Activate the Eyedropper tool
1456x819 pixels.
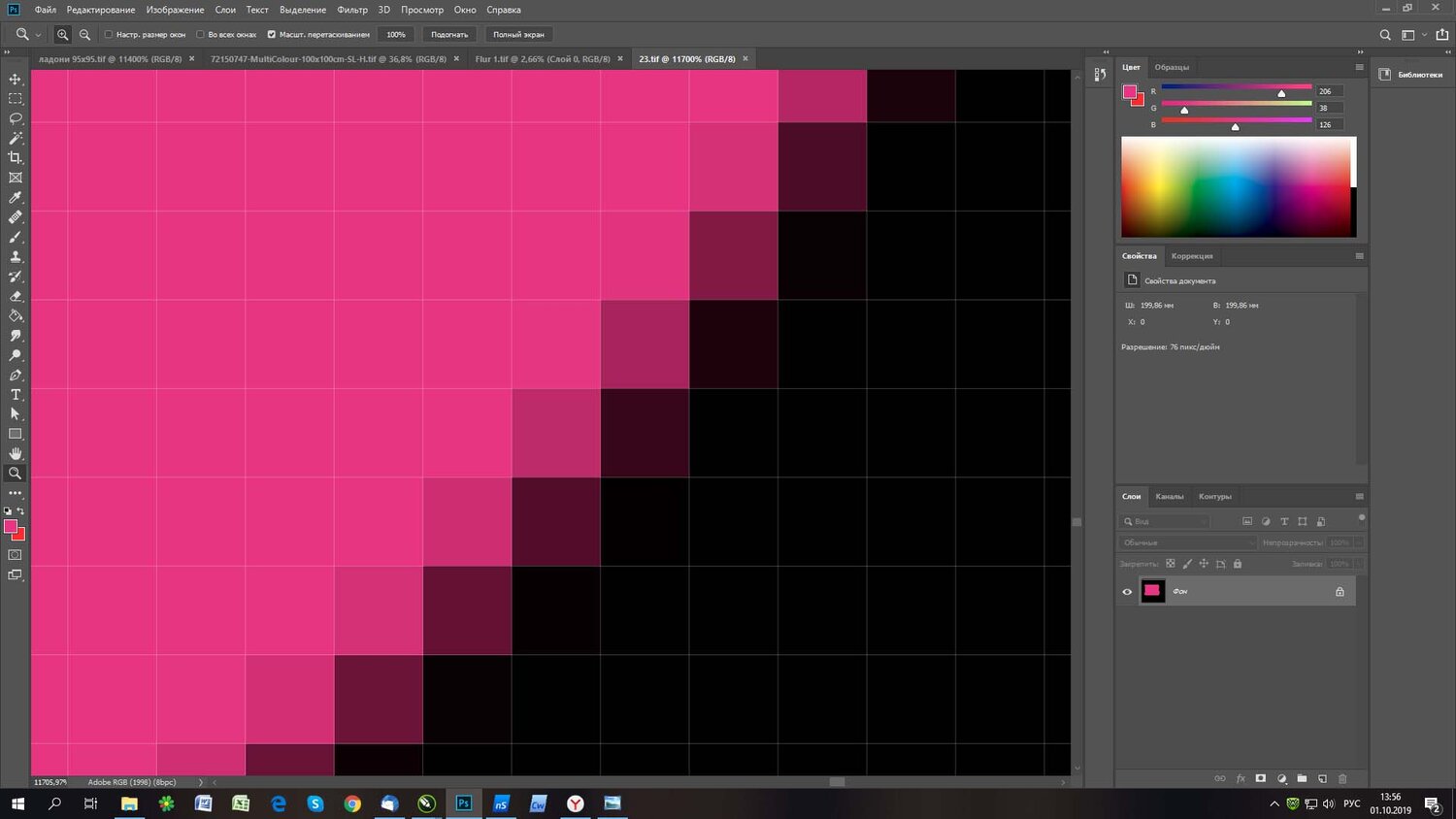pyautogui.click(x=16, y=198)
